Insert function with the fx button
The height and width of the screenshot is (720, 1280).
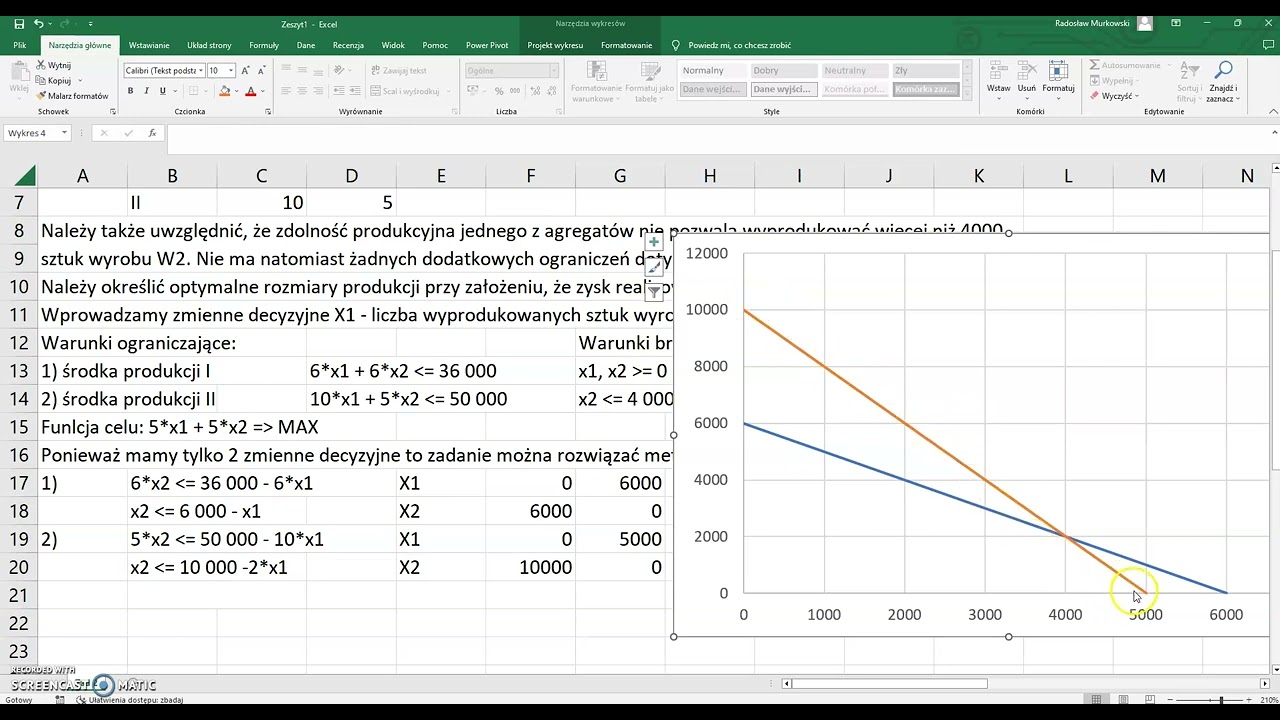pos(152,133)
